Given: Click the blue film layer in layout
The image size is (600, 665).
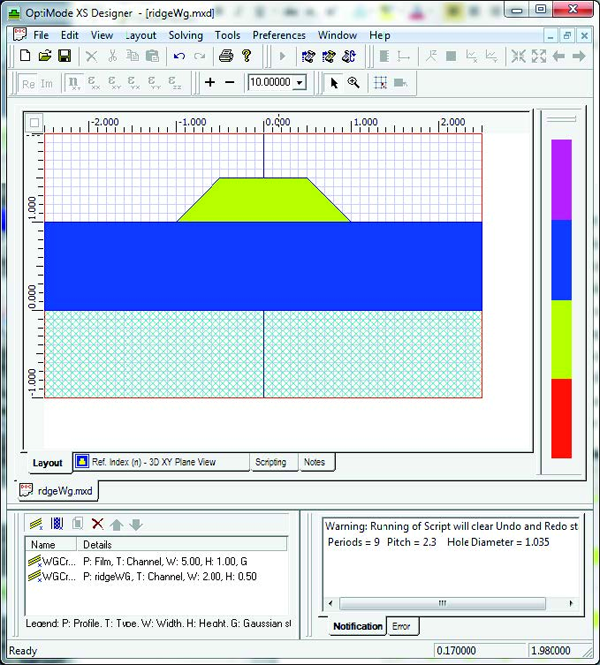Looking at the screenshot, I should coord(263,266).
